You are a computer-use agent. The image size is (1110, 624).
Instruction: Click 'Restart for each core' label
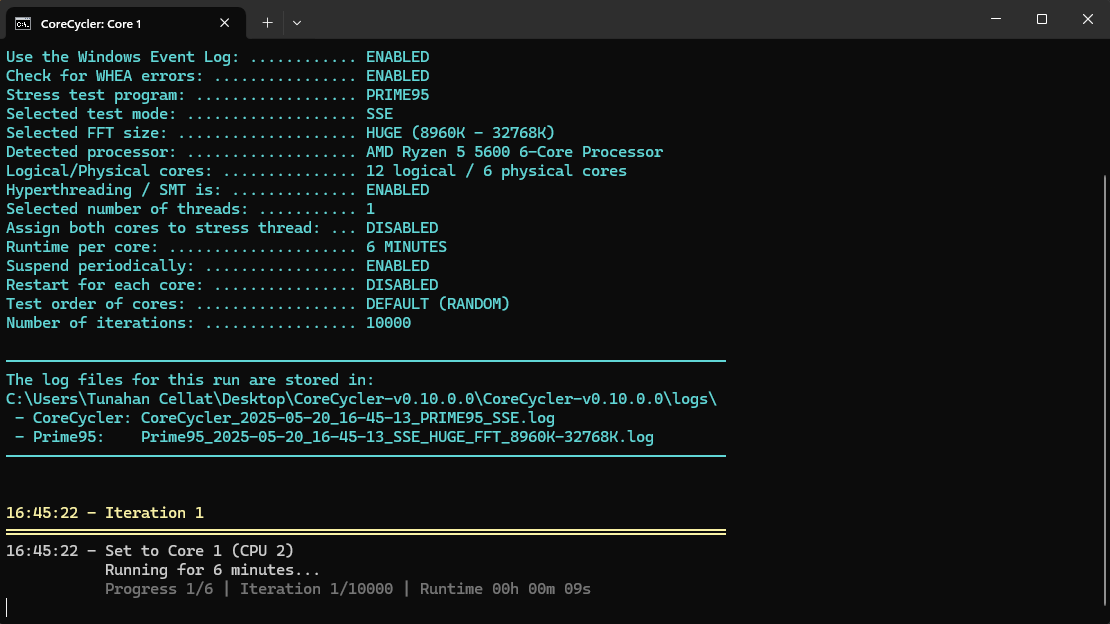click(x=105, y=285)
